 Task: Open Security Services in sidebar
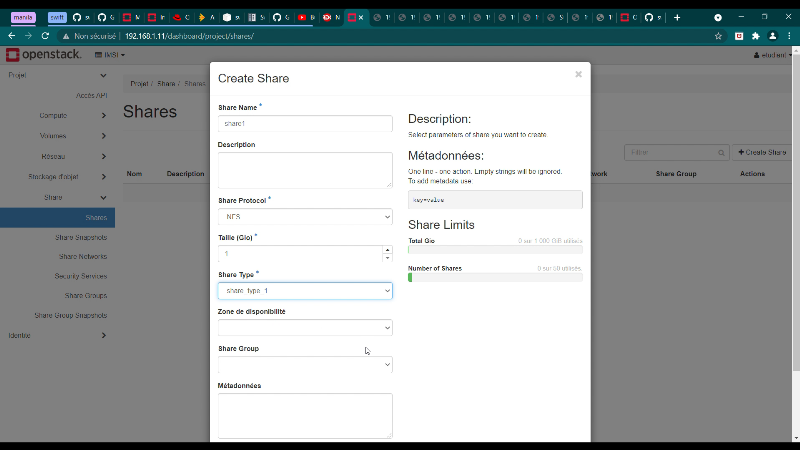(81, 276)
